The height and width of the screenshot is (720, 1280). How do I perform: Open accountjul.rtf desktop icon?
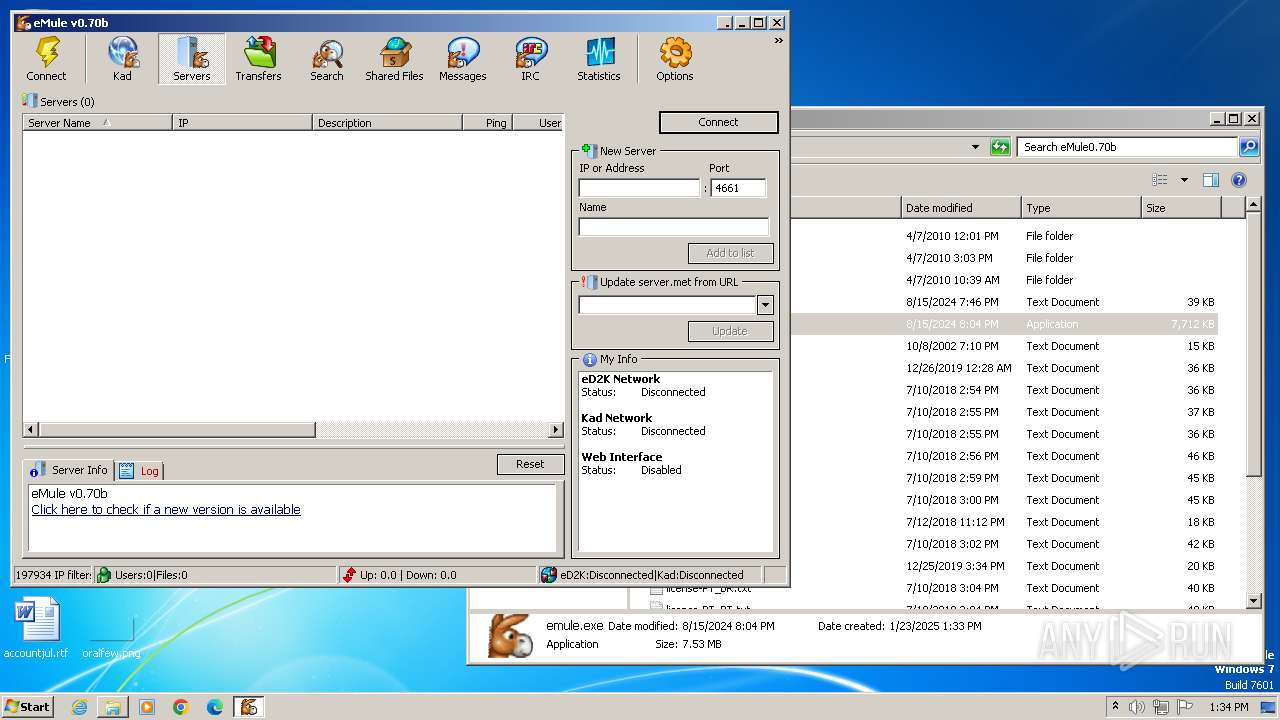(36, 628)
